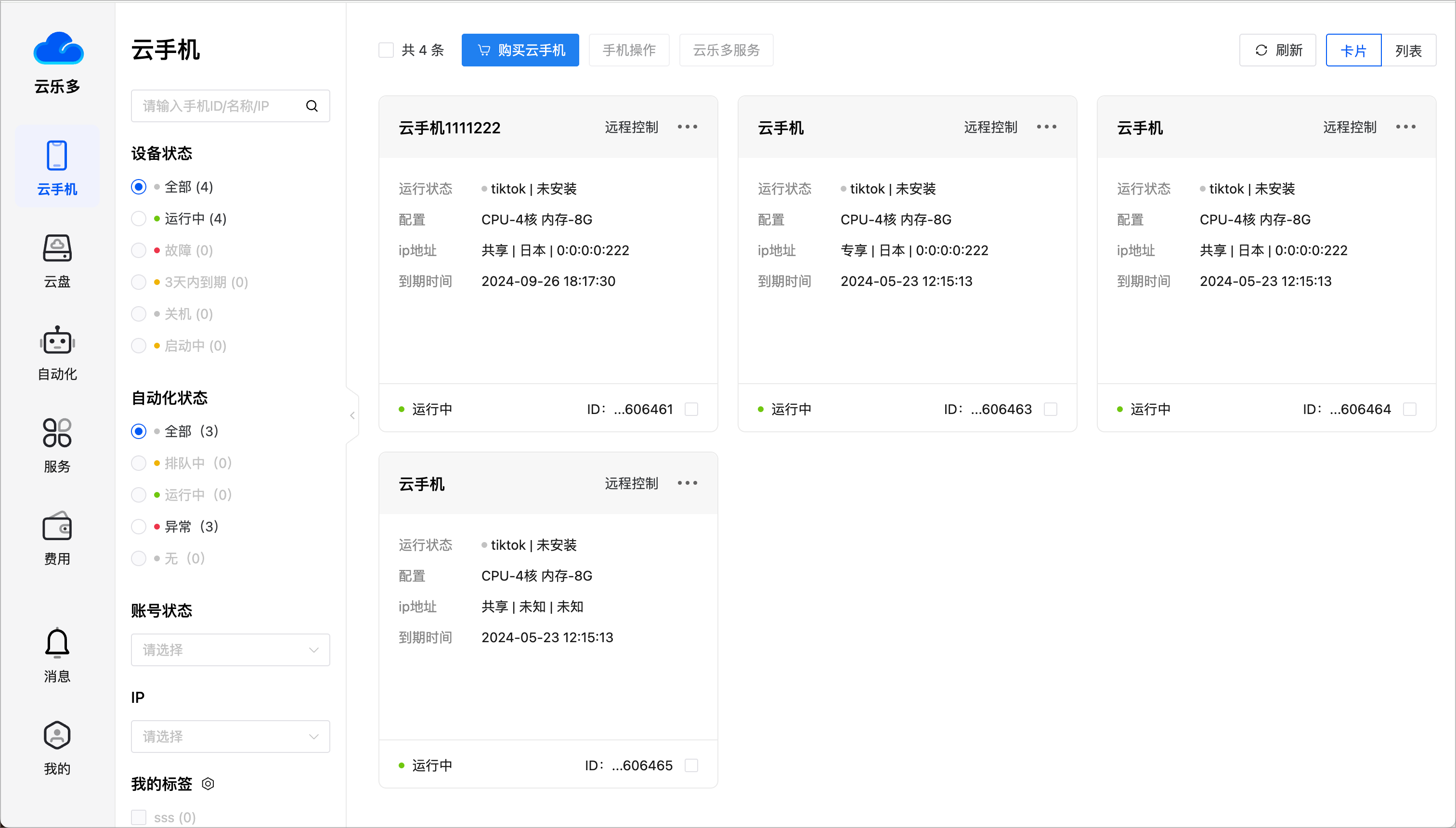This screenshot has width=1456, height=828.
Task: Click the 购买云手机 button
Action: 520,50
